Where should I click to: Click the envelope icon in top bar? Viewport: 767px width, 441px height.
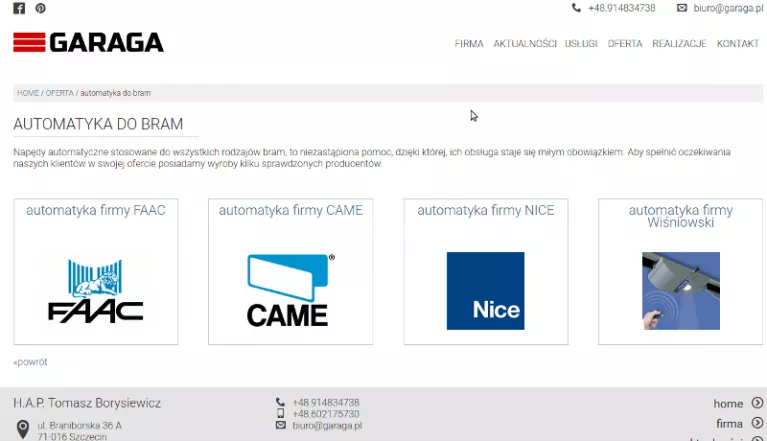tap(682, 8)
